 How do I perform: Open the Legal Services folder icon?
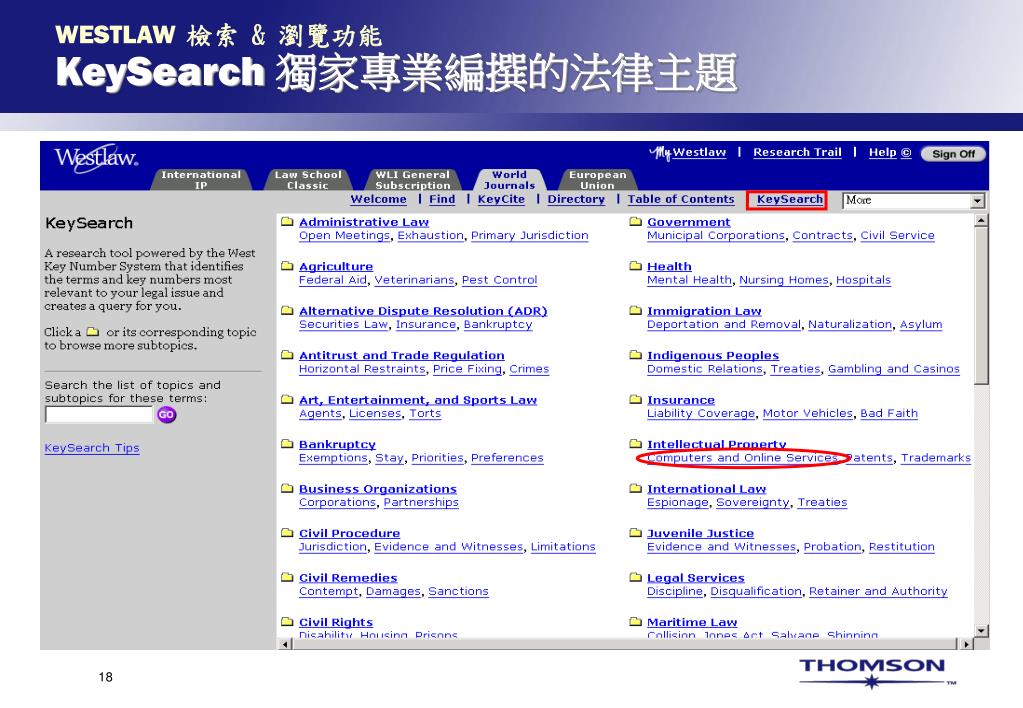(635, 577)
